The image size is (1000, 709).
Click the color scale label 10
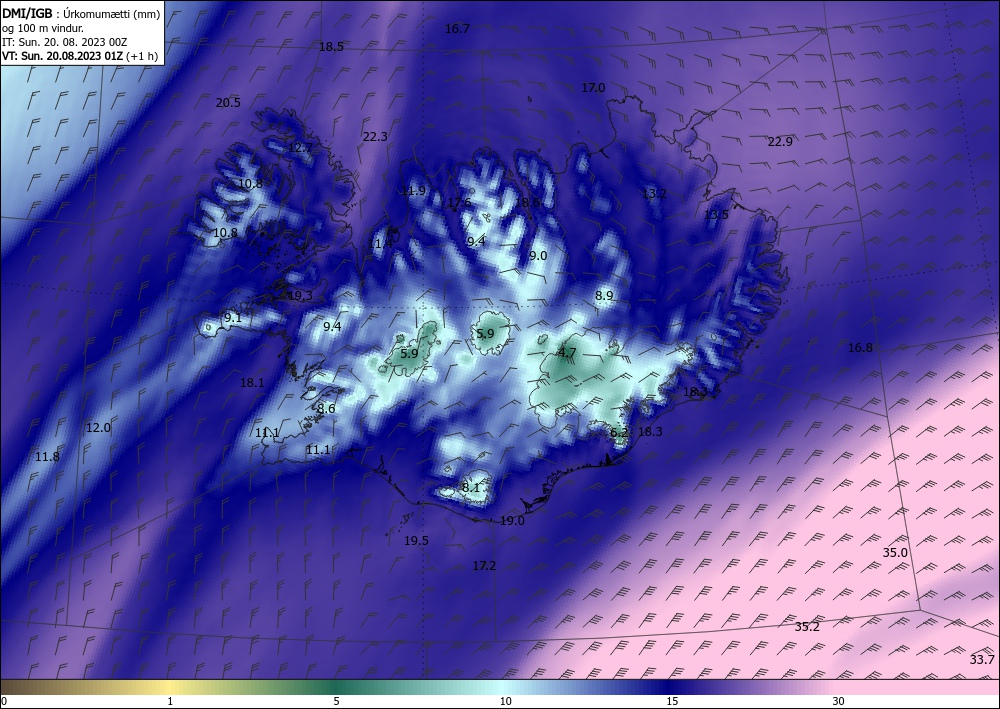[505, 701]
